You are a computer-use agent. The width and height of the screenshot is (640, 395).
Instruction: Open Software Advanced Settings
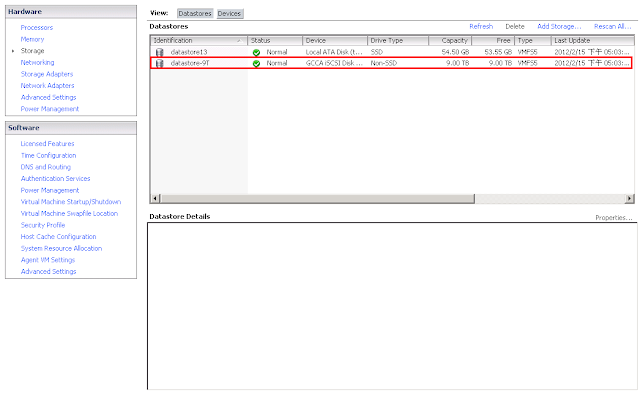tap(48, 272)
